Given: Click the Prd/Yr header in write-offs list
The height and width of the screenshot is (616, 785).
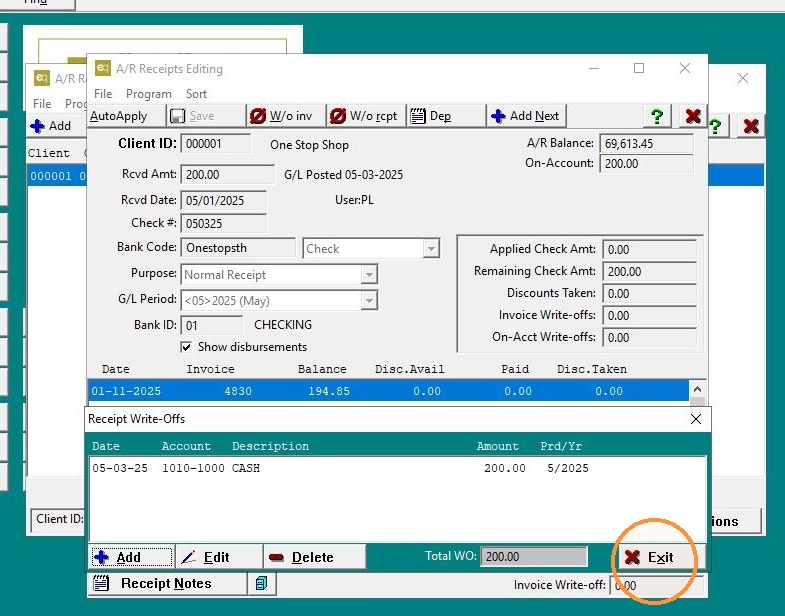Looking at the screenshot, I should pos(561,446).
